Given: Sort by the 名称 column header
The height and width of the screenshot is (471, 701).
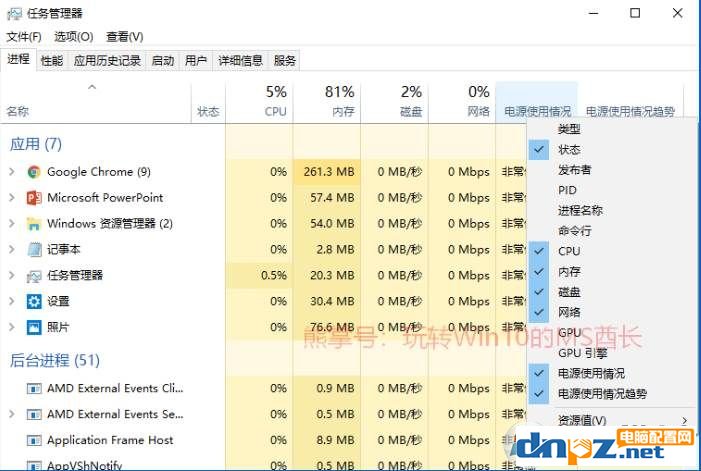Looking at the screenshot, I should [97, 103].
